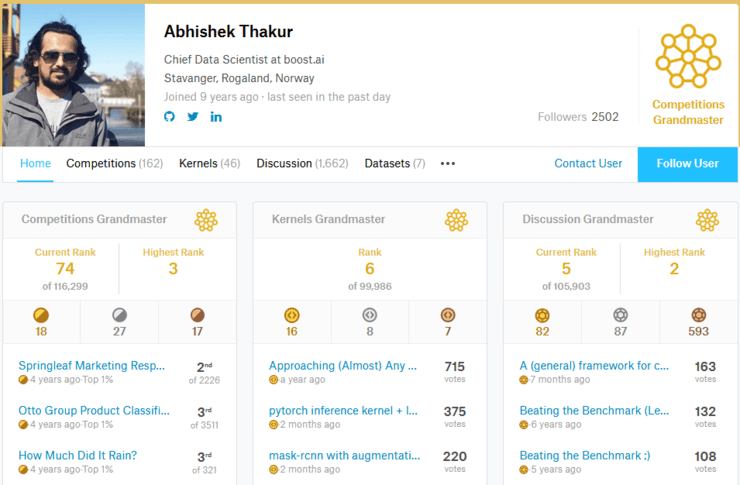Click the Discussion Grandmaster tier icon

pos(707,219)
